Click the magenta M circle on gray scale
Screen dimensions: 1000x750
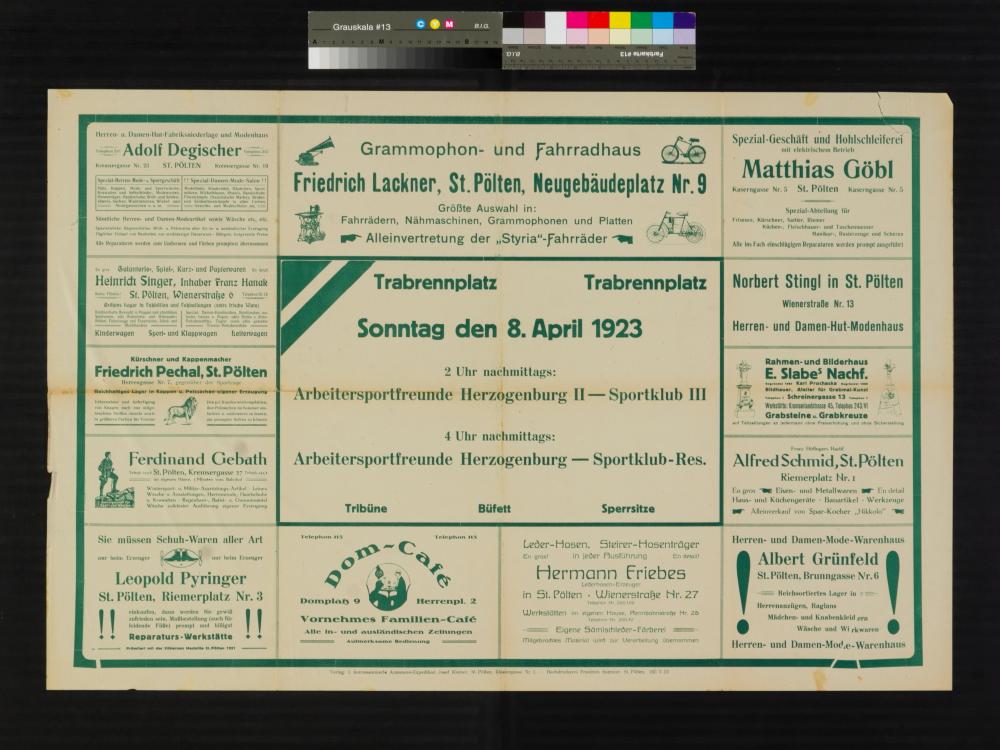click(449, 24)
